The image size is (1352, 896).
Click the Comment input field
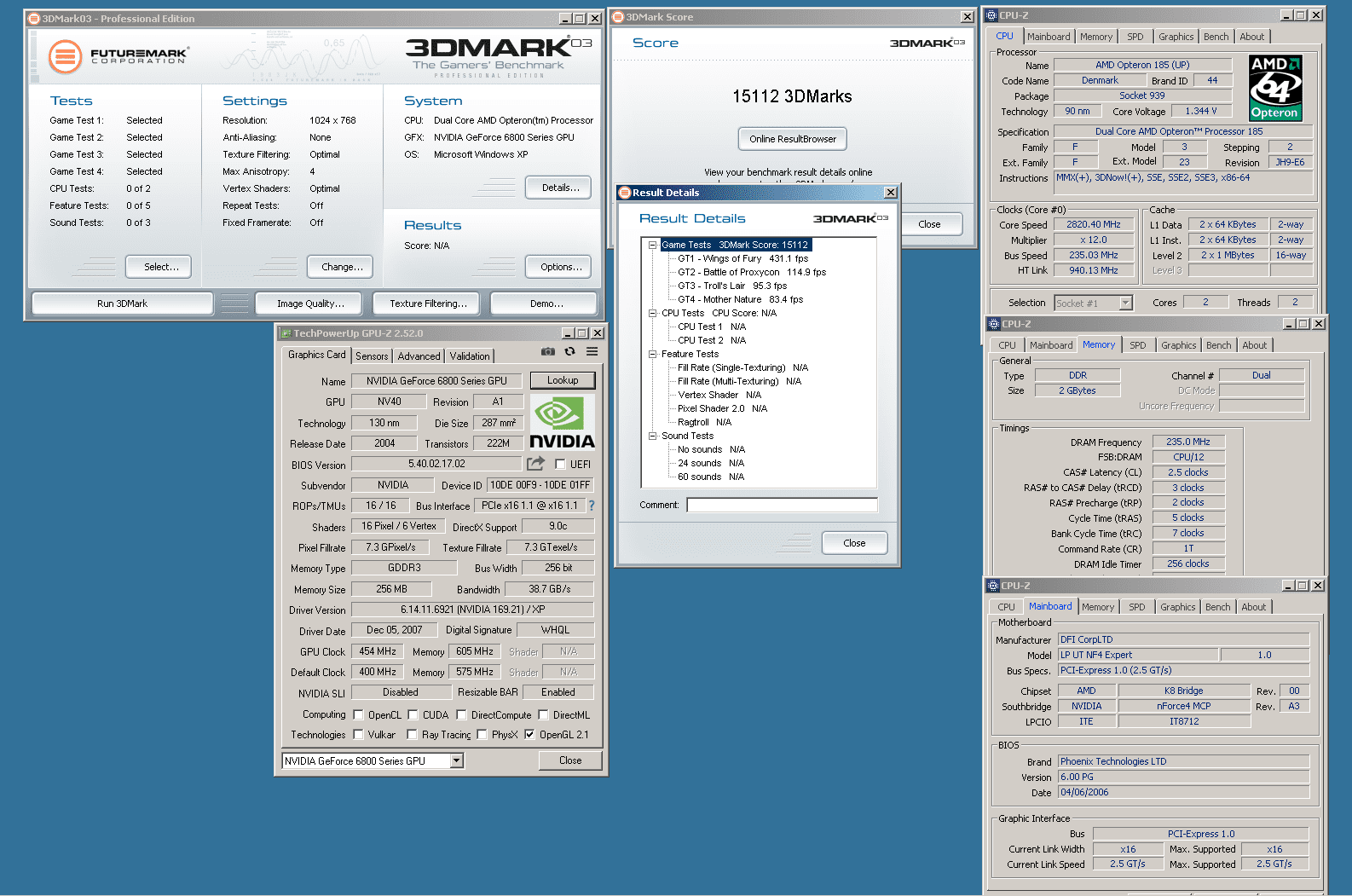click(782, 505)
